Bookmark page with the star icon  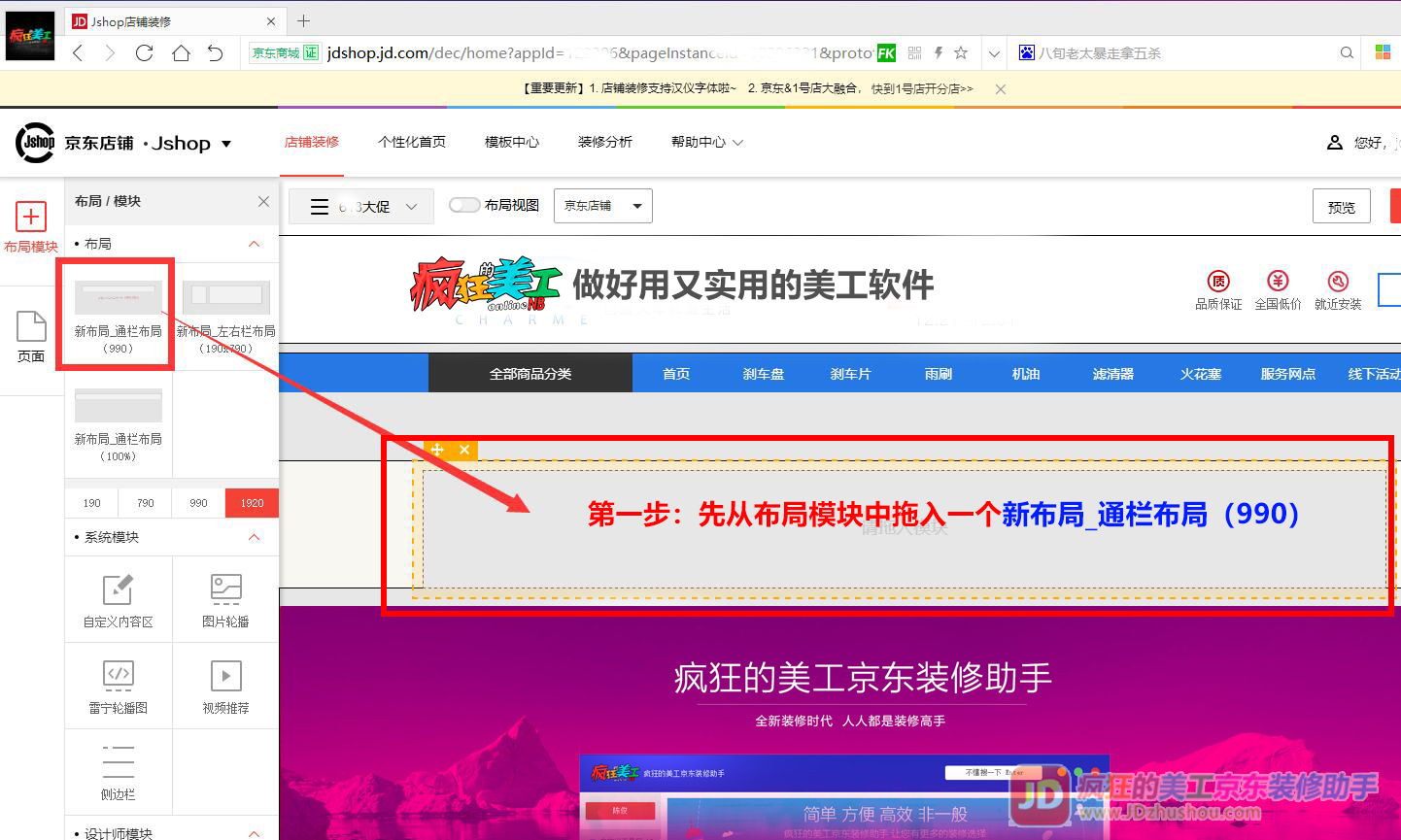click(x=961, y=53)
